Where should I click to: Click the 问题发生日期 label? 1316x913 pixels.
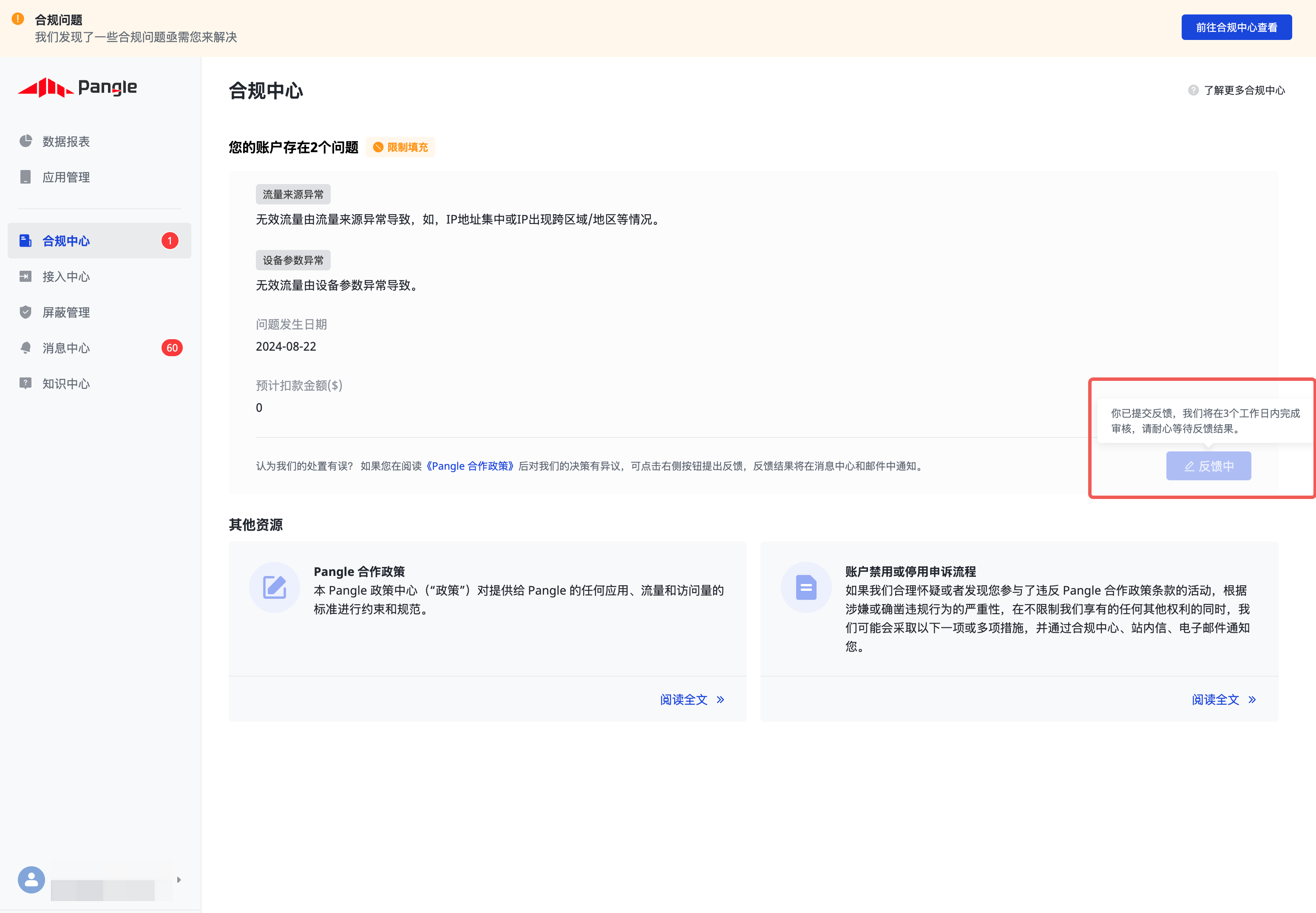291,324
